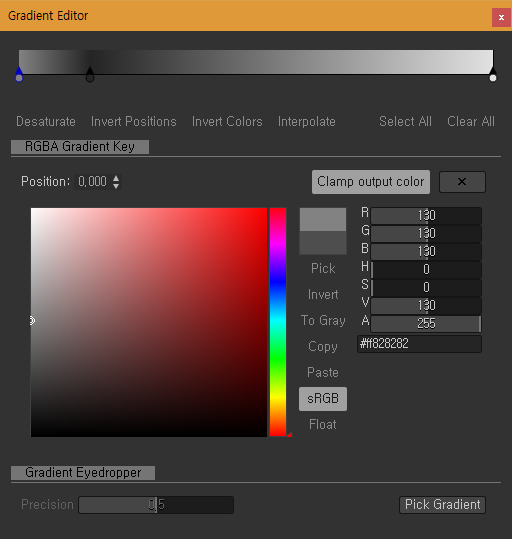Click Pick color option
Image resolution: width=512 pixels, height=539 pixels.
point(323,268)
